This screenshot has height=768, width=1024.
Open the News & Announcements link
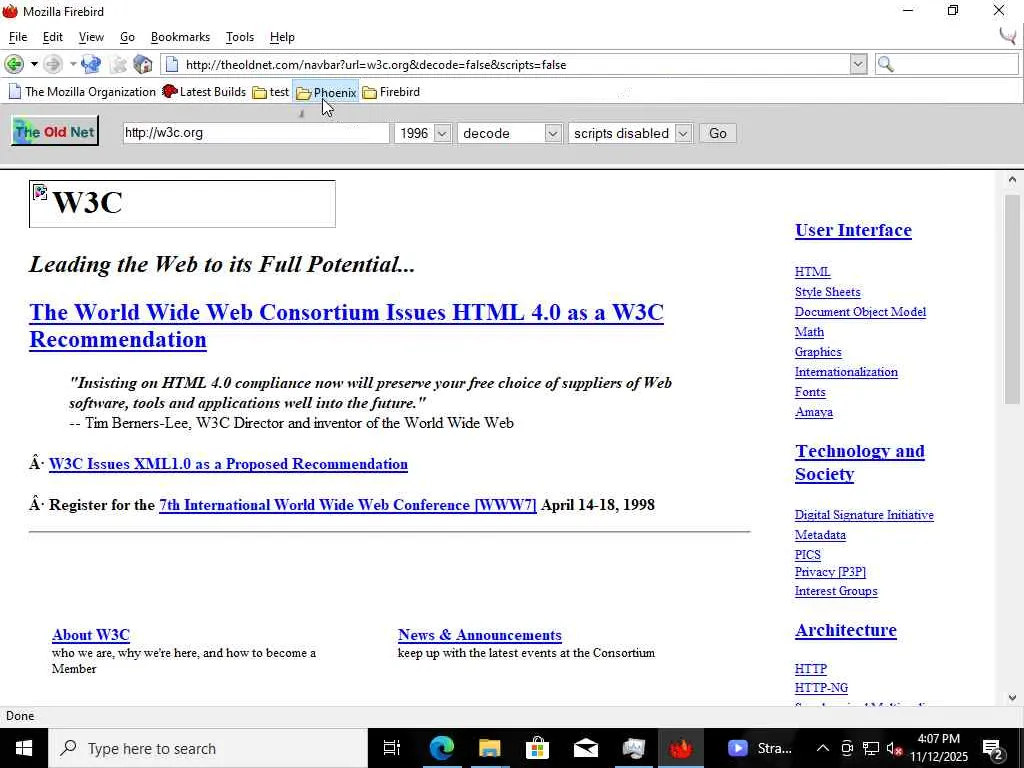tap(479, 635)
